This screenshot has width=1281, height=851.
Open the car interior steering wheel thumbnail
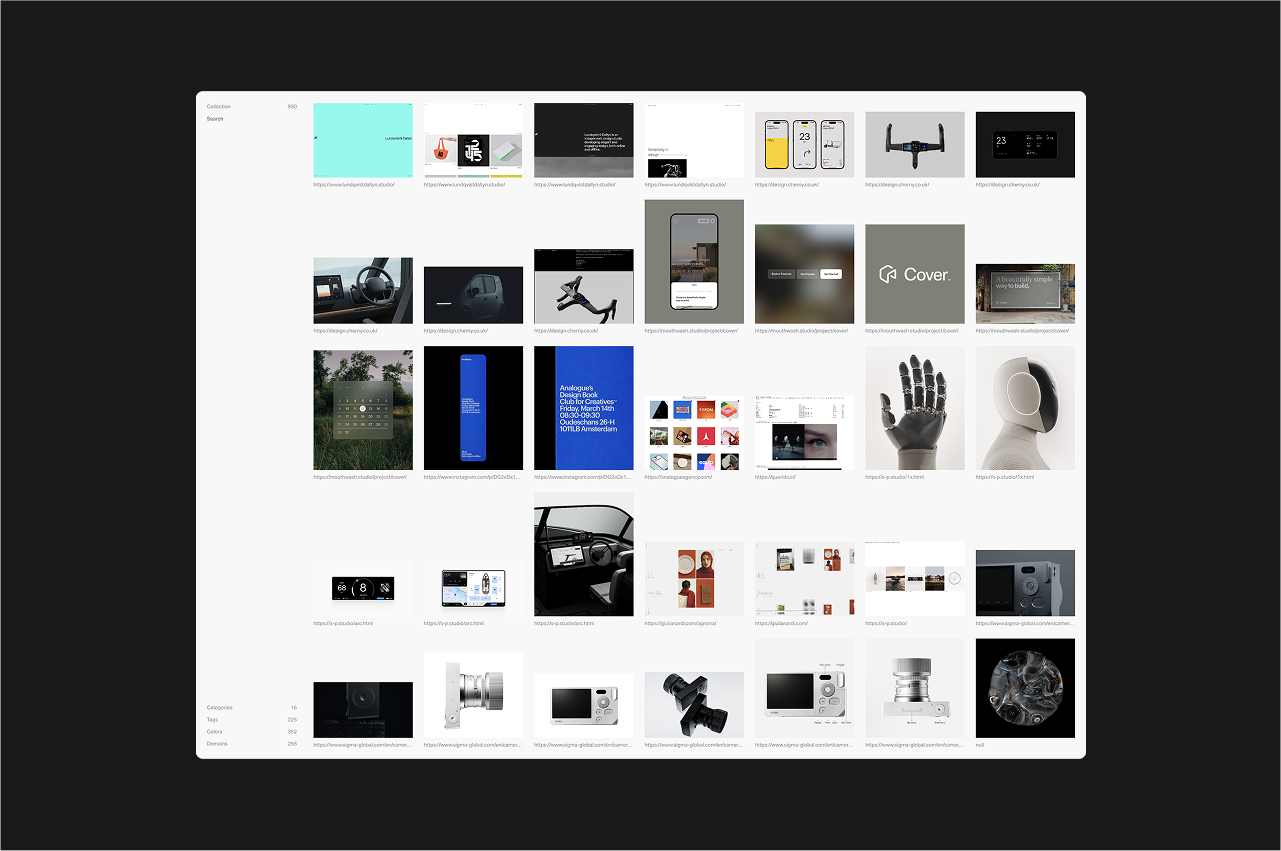[363, 291]
